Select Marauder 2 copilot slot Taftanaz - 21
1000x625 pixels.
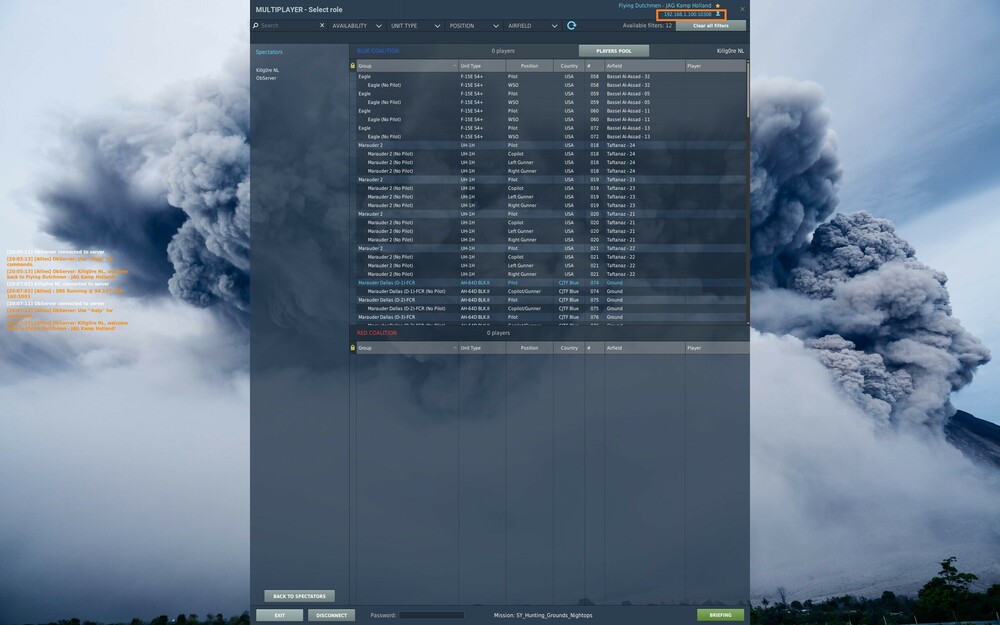(550, 223)
